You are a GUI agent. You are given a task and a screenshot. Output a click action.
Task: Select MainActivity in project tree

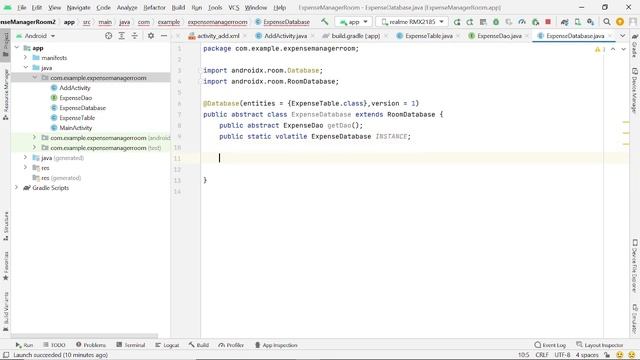(x=76, y=128)
